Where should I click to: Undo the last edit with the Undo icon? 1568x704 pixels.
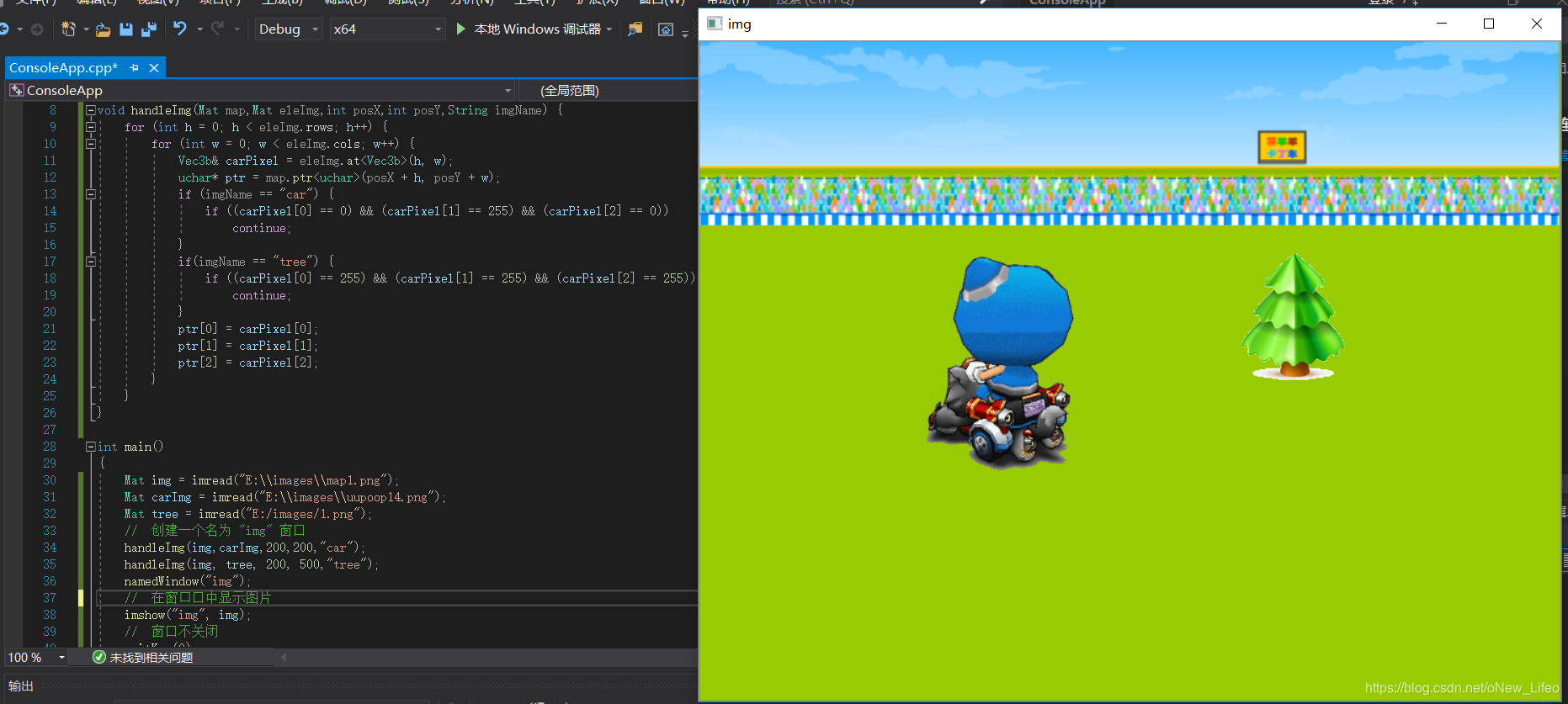pyautogui.click(x=180, y=29)
